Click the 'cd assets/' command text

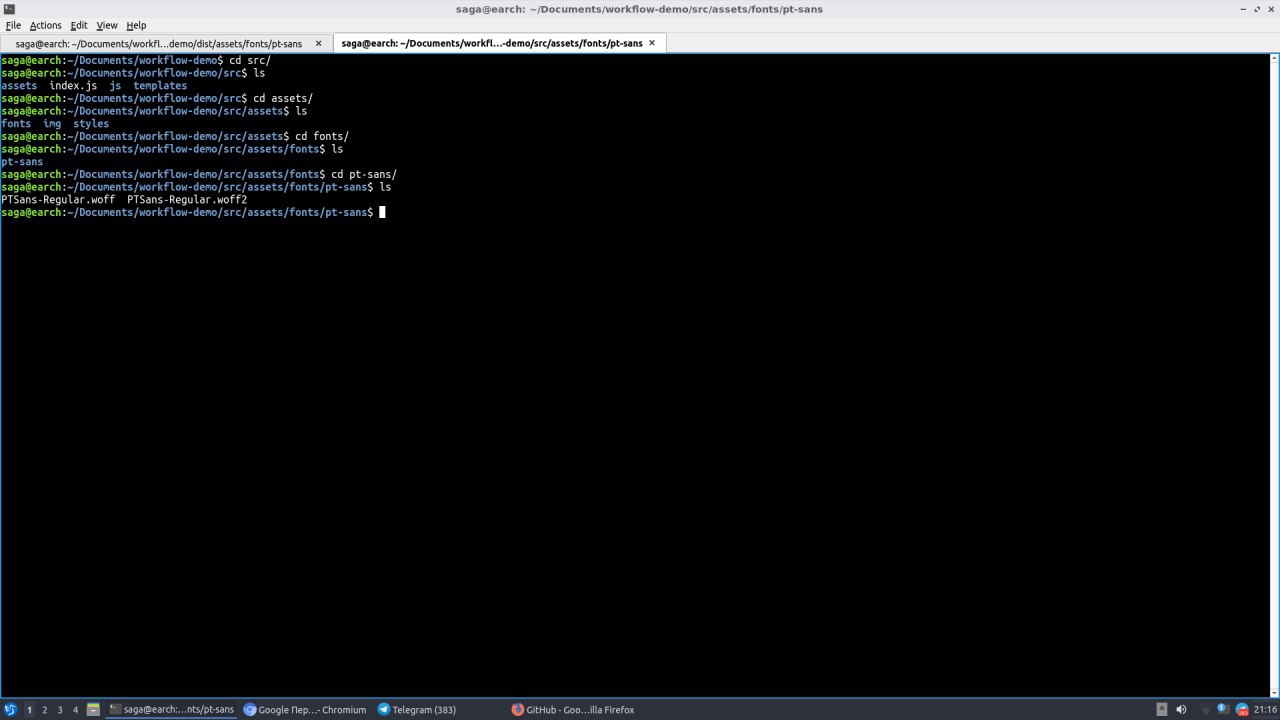click(x=283, y=99)
